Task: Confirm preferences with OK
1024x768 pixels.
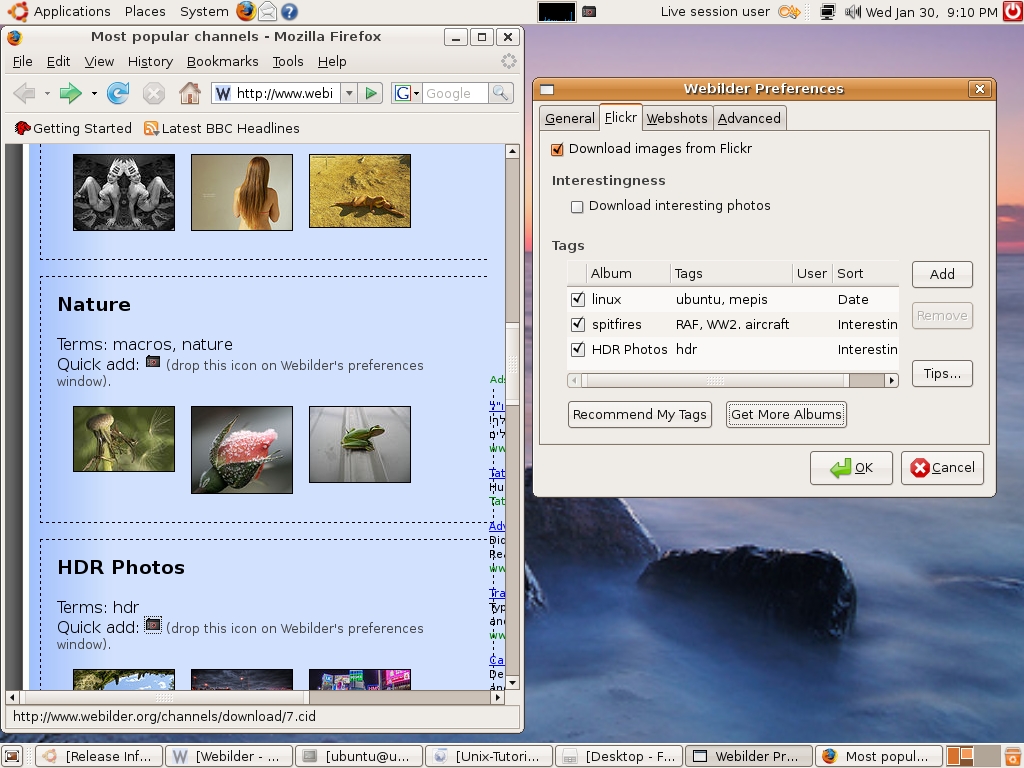Action: pyautogui.click(x=851, y=468)
